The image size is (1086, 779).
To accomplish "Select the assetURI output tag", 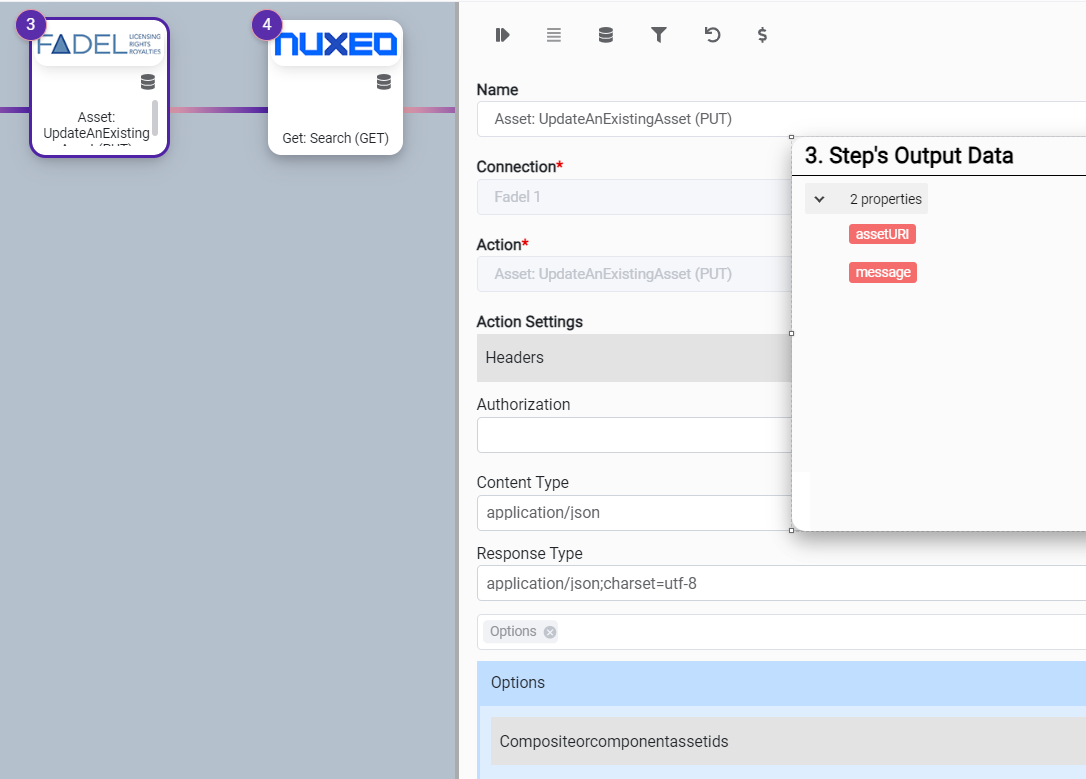I will point(882,234).
